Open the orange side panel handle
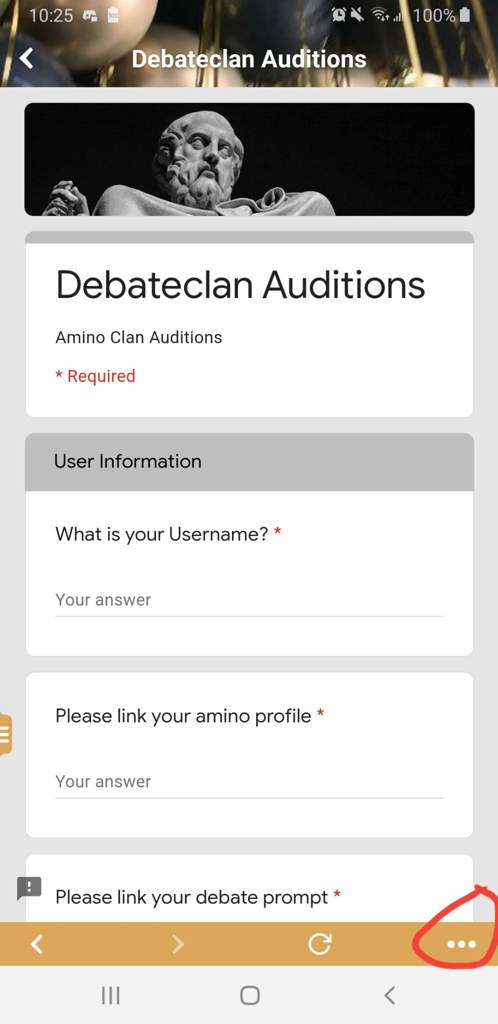The width and height of the screenshot is (498, 1024). click(5, 735)
